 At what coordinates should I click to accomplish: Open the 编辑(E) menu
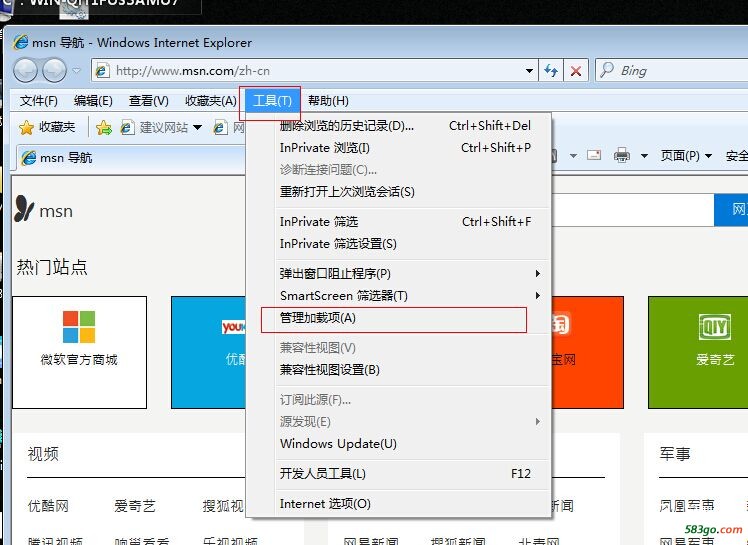(x=94, y=101)
